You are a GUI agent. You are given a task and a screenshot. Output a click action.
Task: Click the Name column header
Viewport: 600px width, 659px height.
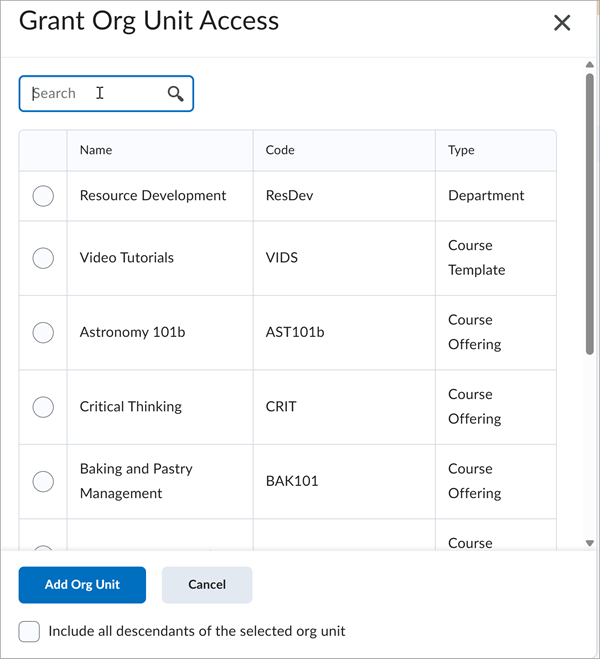point(96,150)
